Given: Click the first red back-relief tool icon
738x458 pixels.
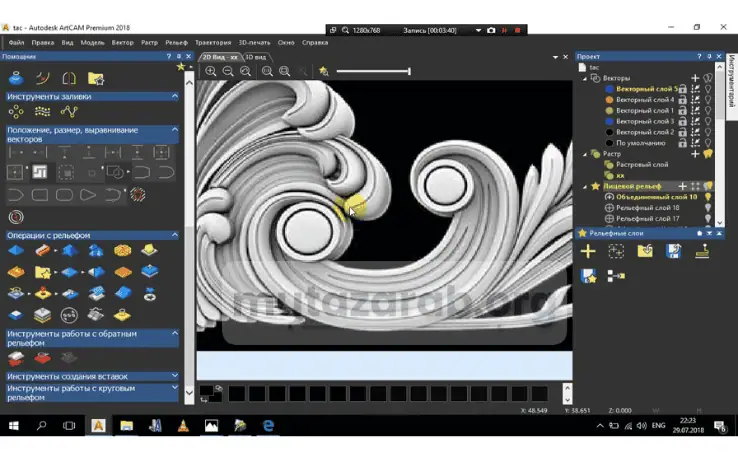Looking at the screenshot, I should coord(16,358).
